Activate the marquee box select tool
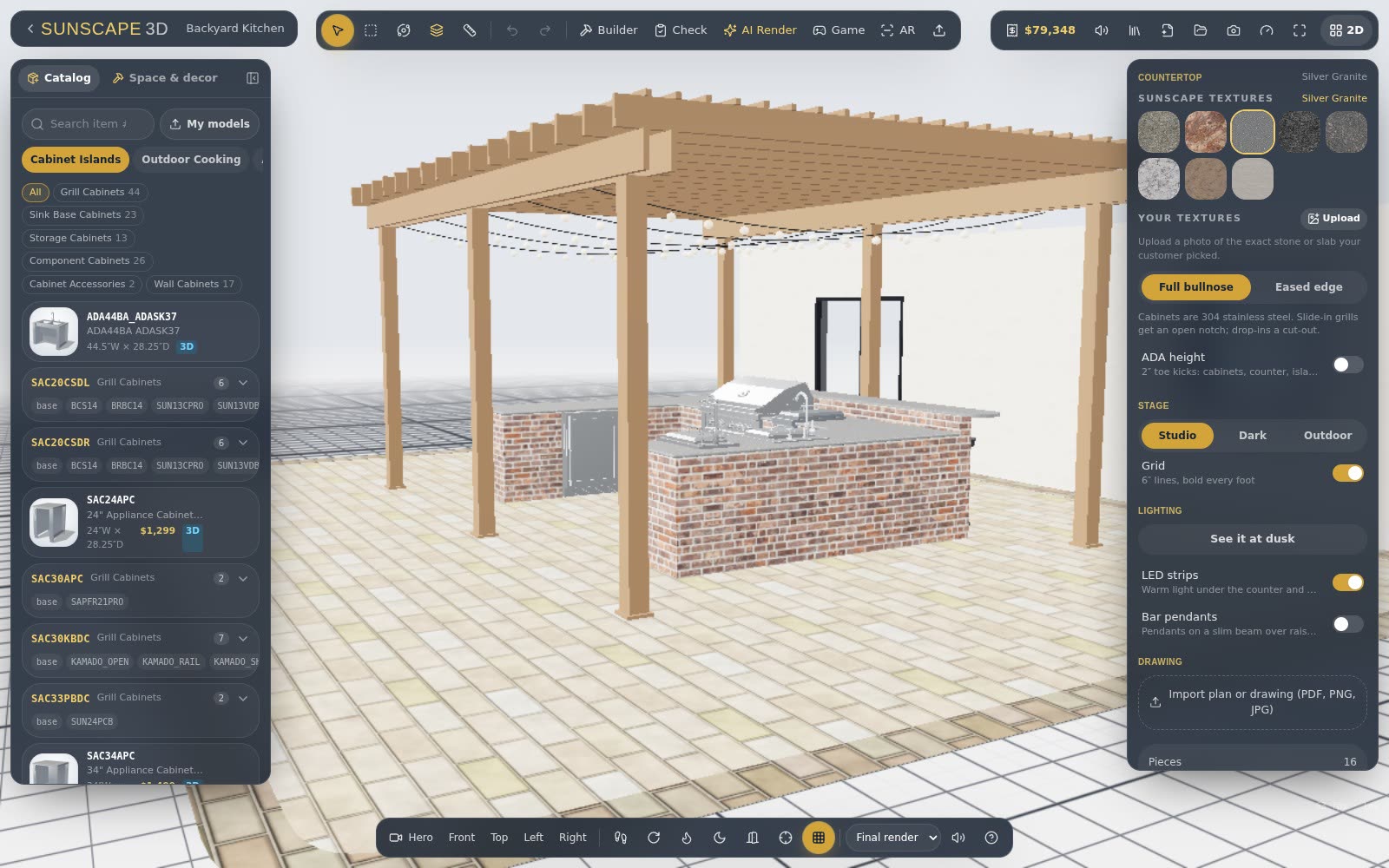Screen dimensions: 1389x868 pos(371,30)
